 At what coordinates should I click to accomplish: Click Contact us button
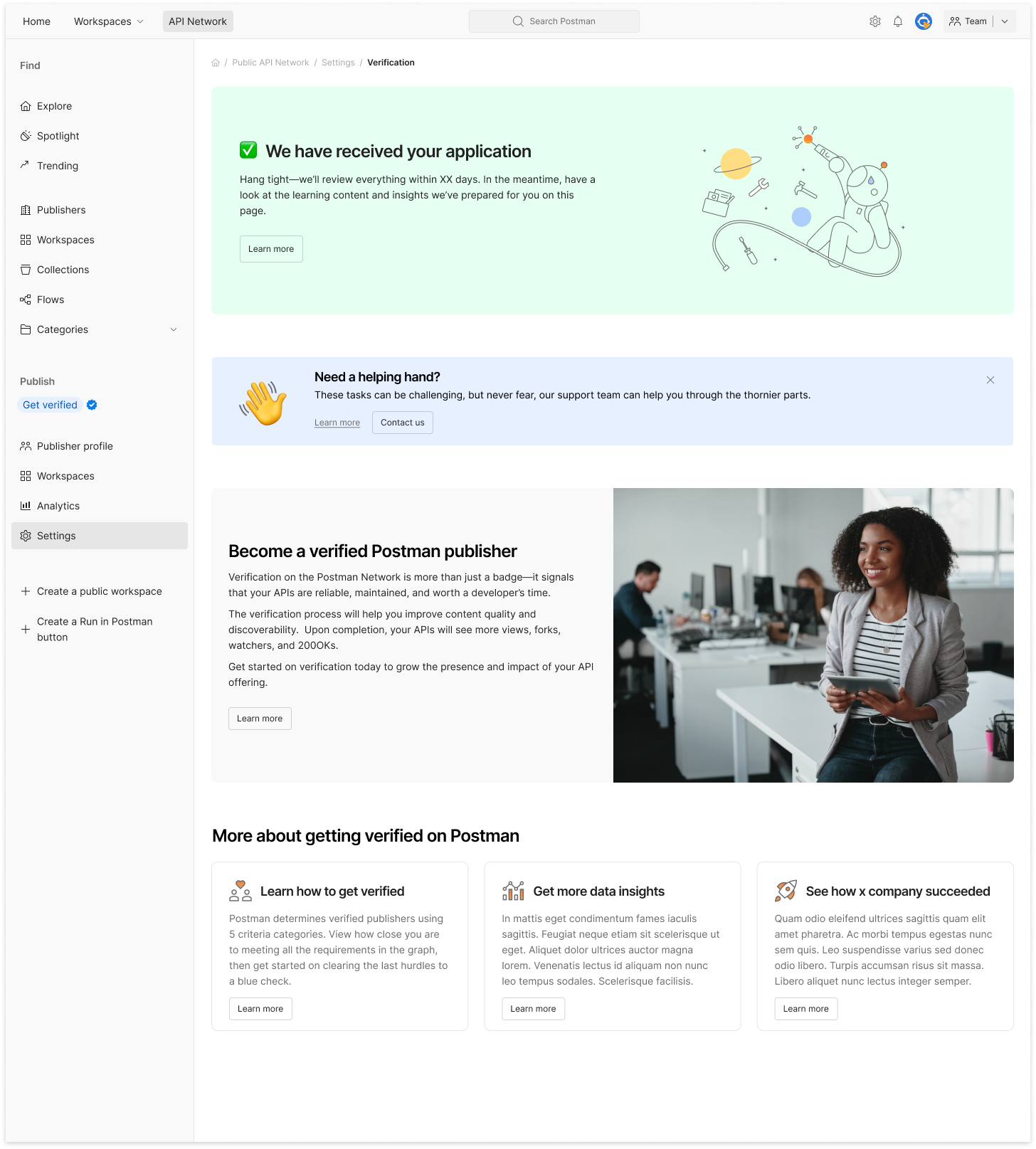click(403, 423)
